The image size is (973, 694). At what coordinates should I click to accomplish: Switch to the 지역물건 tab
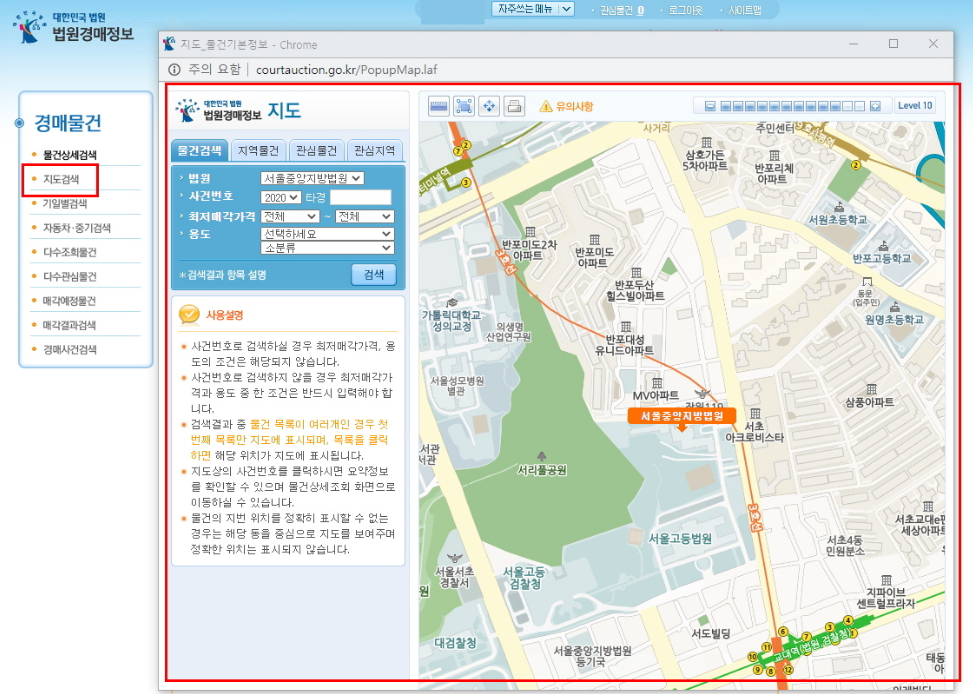point(258,151)
